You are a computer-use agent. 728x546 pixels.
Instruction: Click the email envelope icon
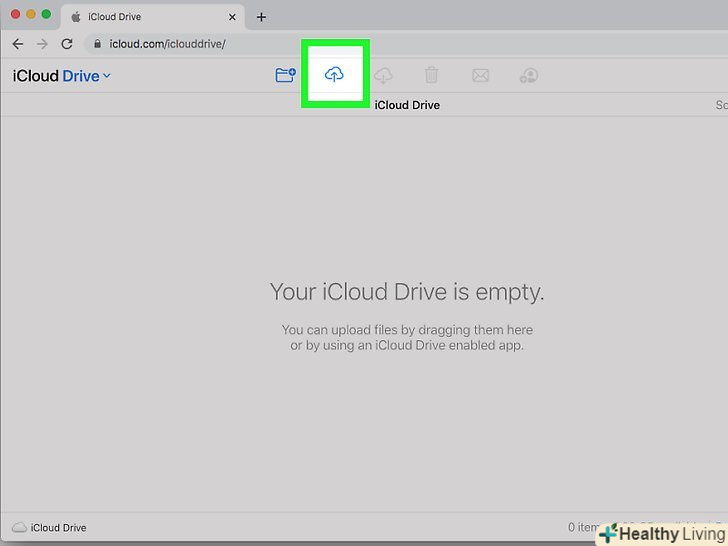(x=480, y=75)
